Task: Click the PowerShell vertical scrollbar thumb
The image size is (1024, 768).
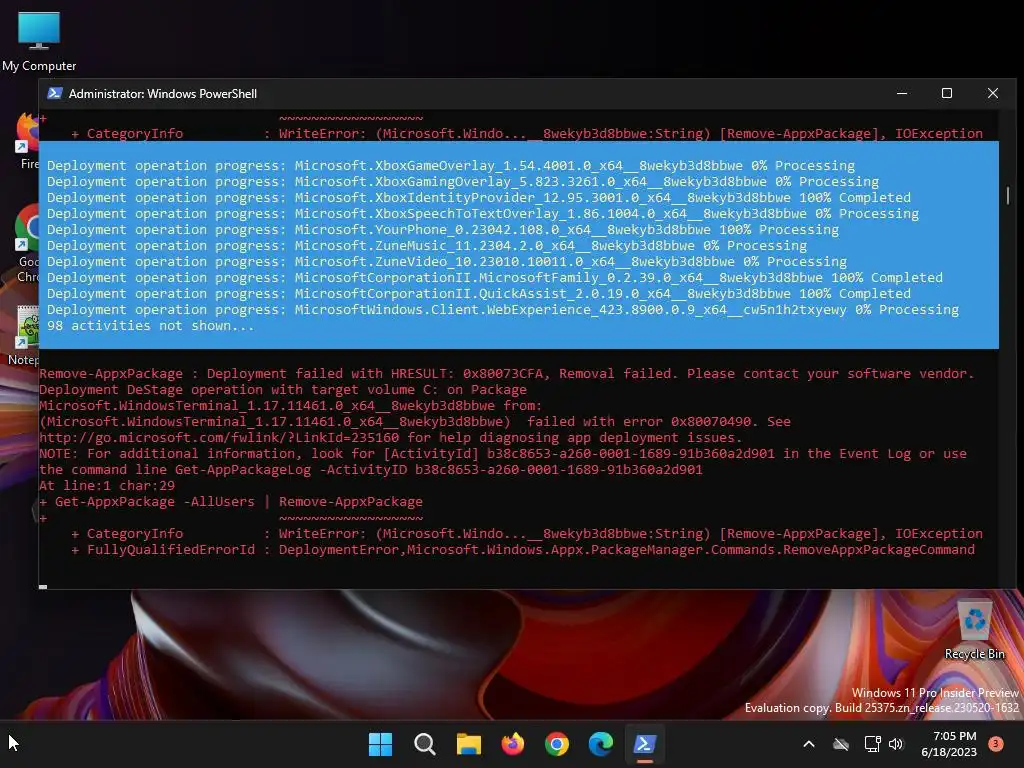Action: 1008,195
